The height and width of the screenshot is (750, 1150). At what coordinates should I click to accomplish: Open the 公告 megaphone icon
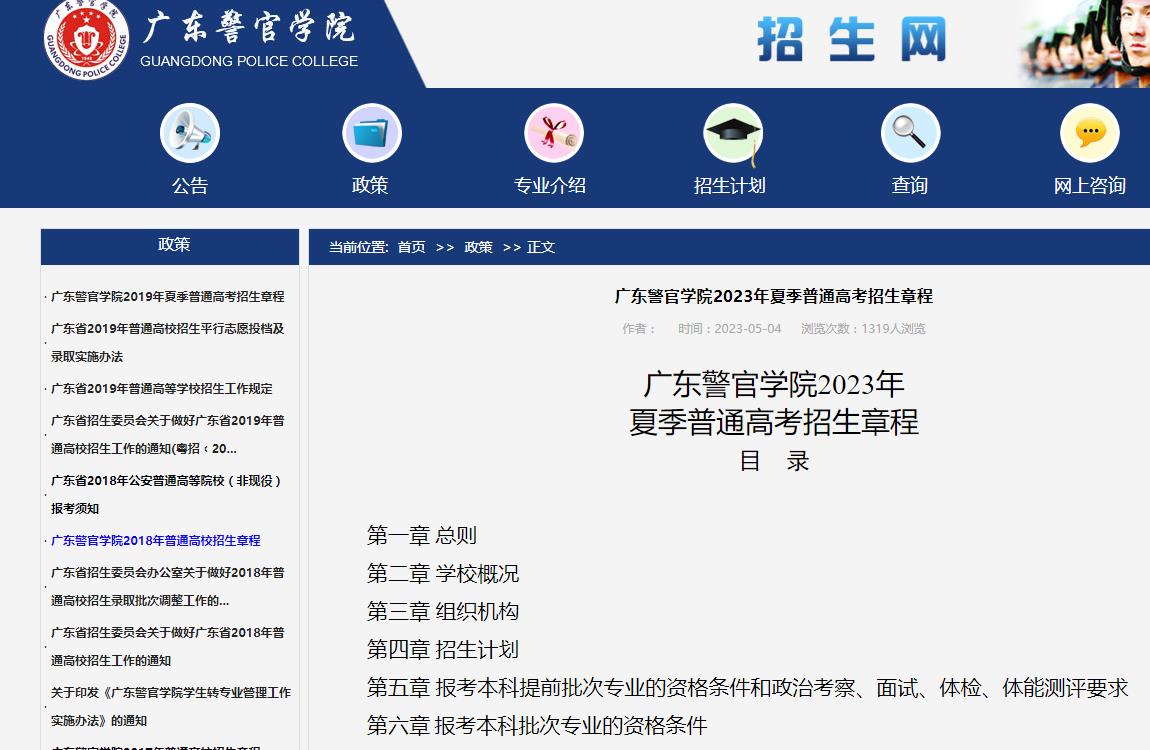point(190,133)
